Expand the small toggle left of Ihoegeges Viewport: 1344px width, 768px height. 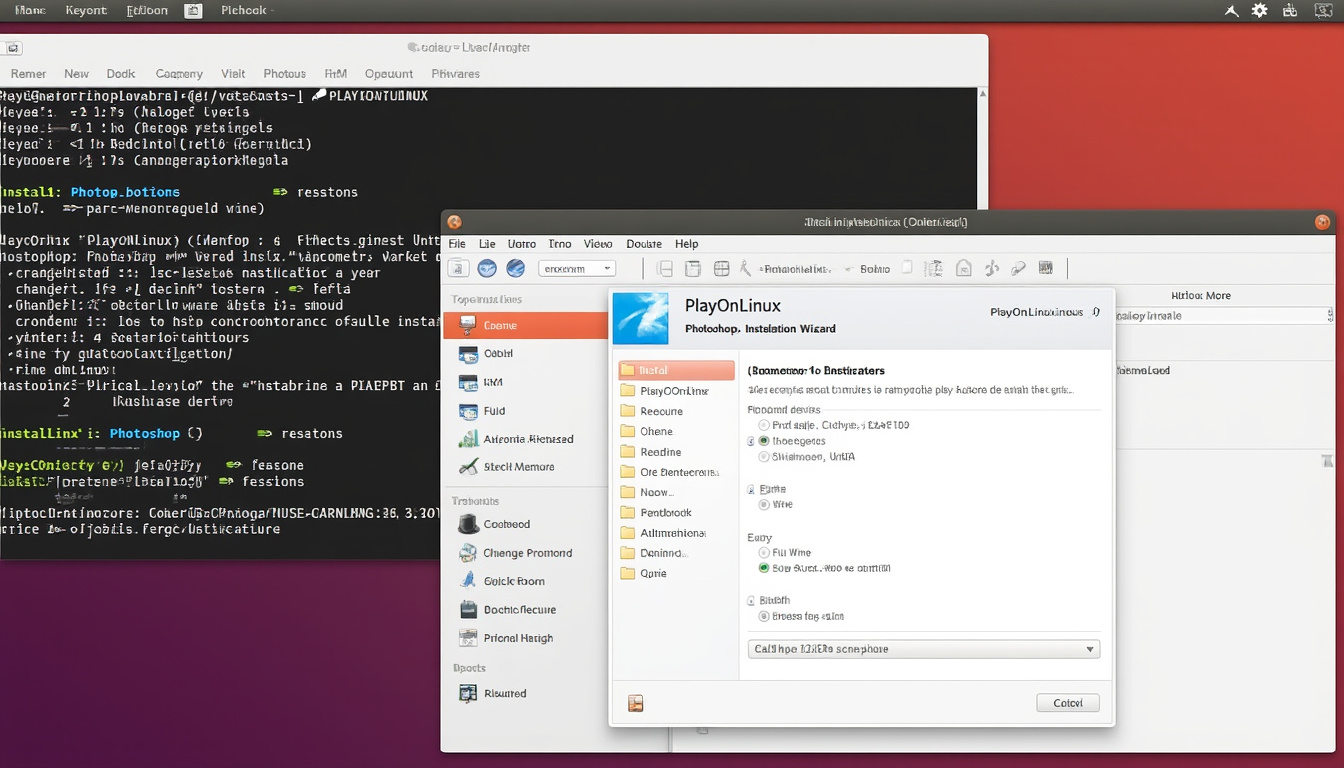tap(751, 441)
